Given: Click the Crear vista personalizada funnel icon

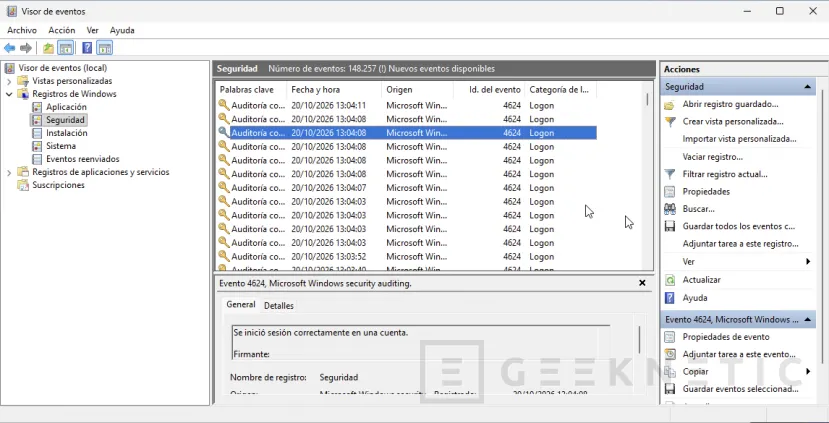Looking at the screenshot, I should (669, 122).
